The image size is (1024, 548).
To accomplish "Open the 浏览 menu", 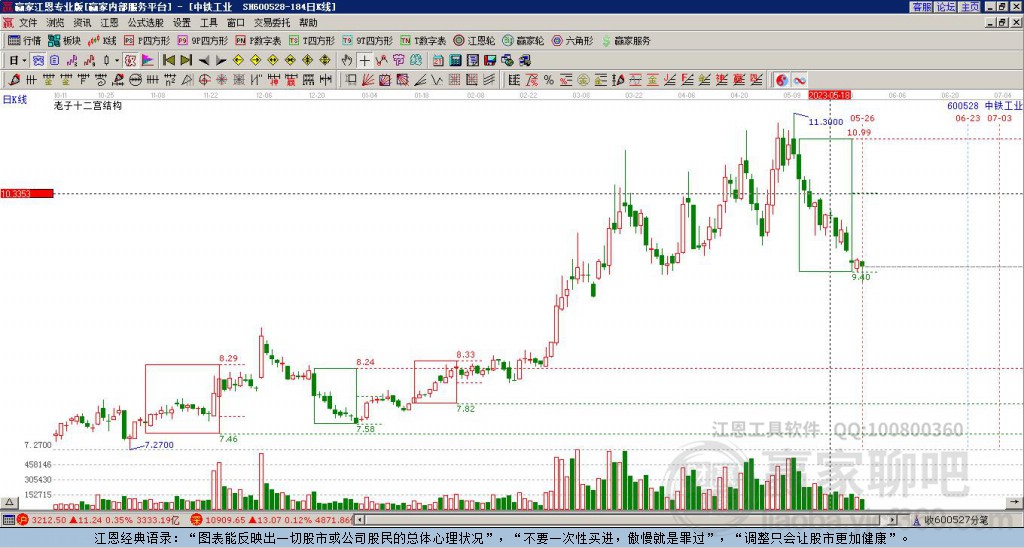I will coord(55,23).
